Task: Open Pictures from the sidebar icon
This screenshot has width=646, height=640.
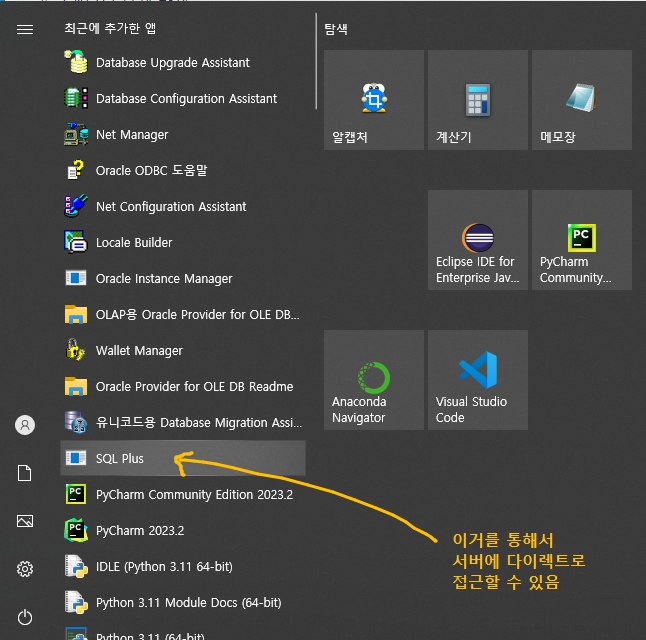Action: click(x=25, y=521)
